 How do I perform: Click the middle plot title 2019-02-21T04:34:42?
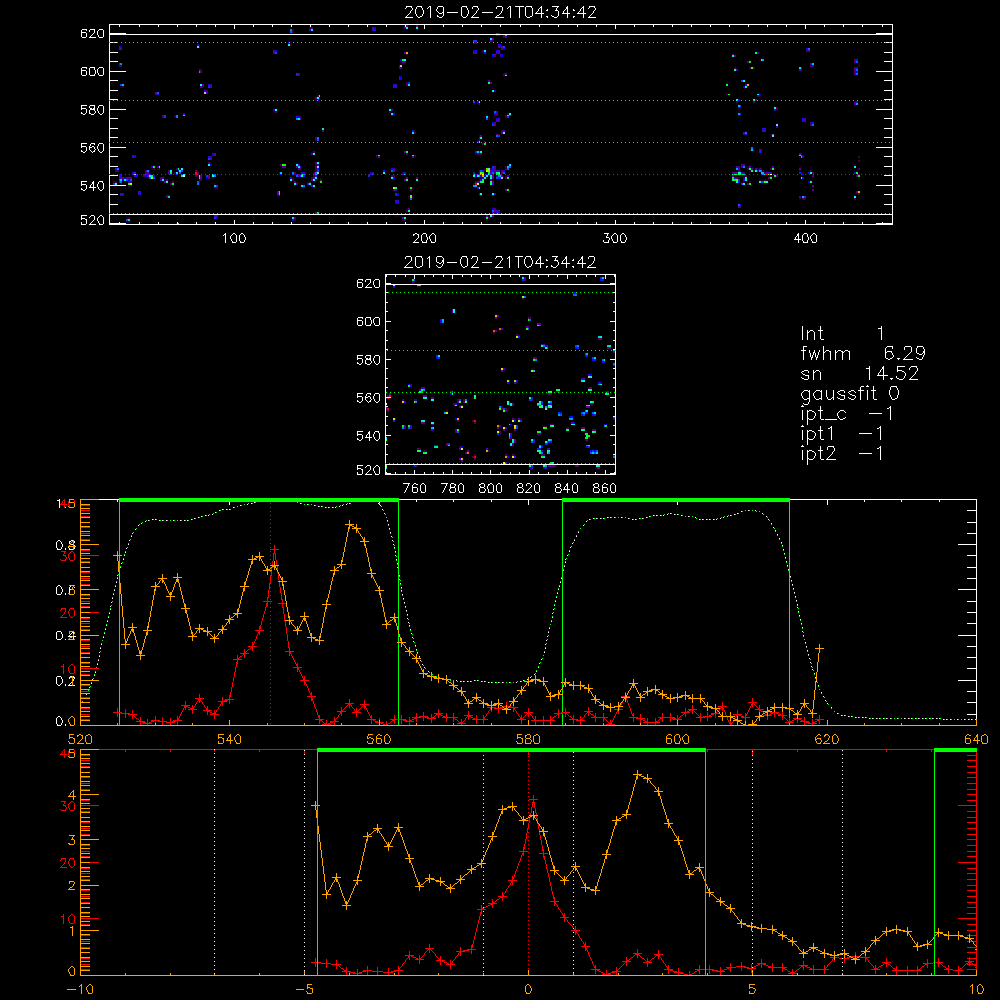tap(500, 262)
